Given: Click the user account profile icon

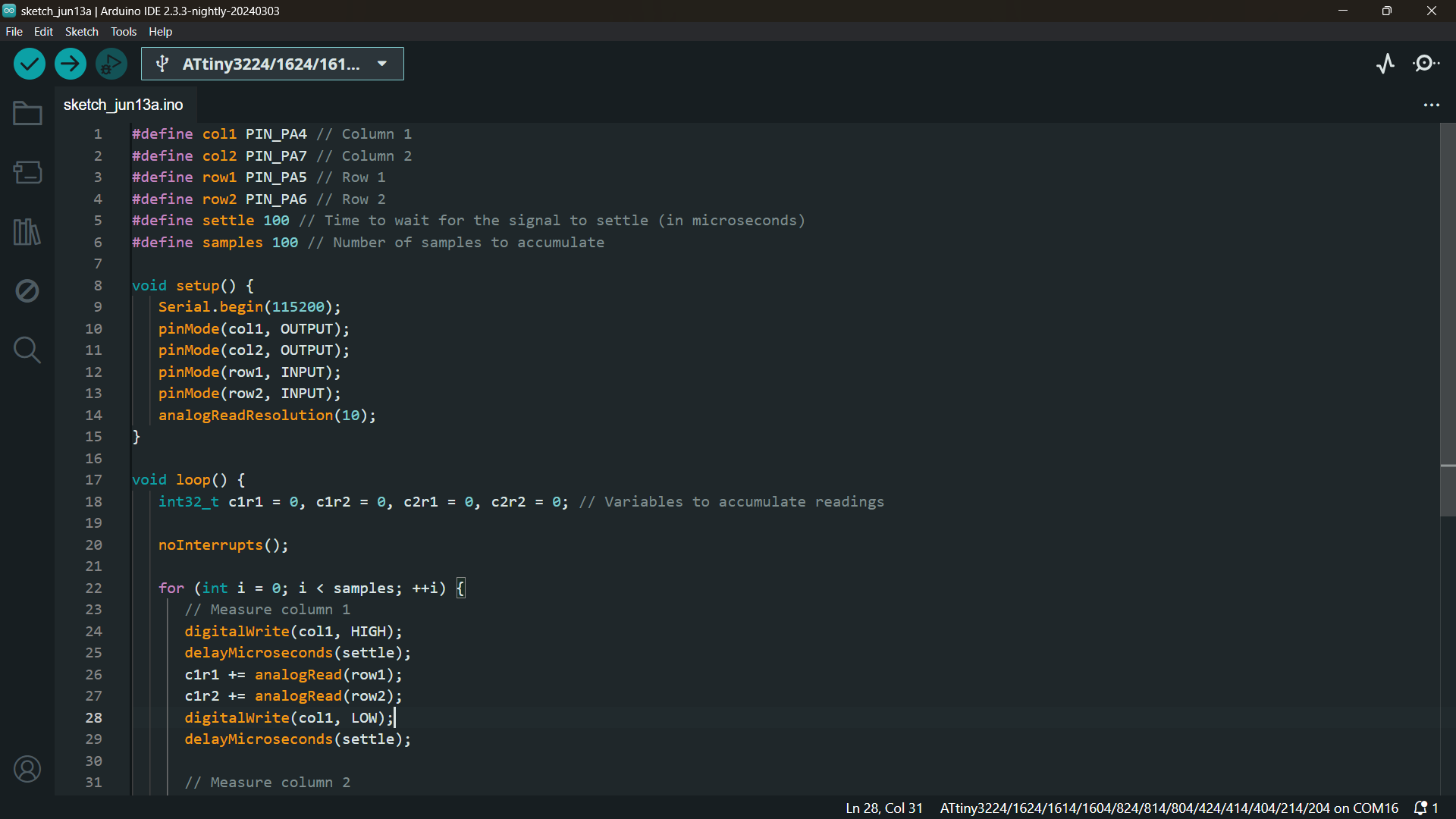Looking at the screenshot, I should click(x=27, y=769).
